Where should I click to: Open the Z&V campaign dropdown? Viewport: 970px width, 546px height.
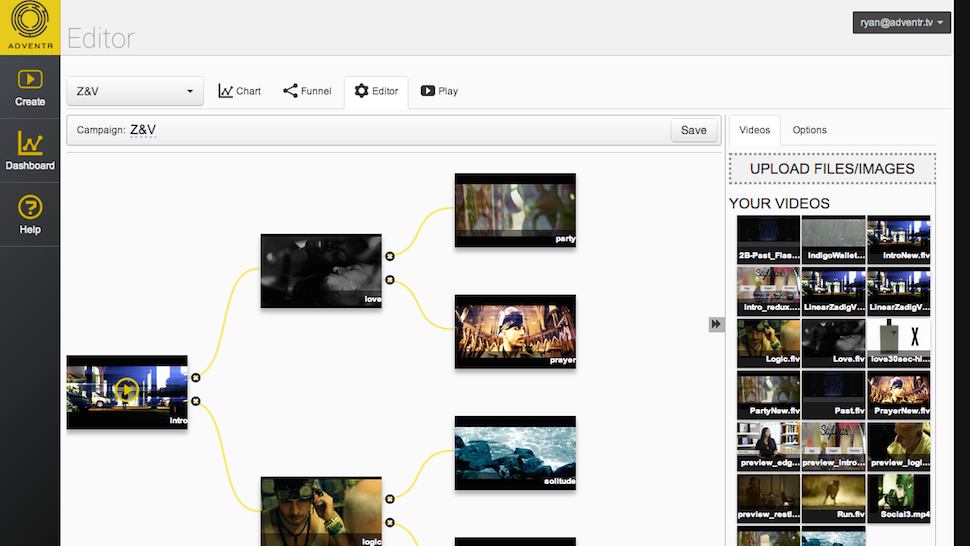pyautogui.click(x=135, y=91)
